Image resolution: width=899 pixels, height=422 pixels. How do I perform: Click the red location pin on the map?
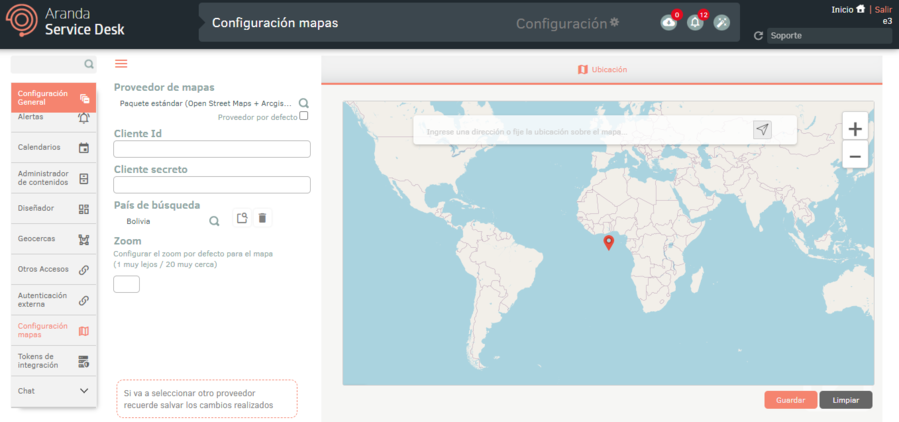608,243
